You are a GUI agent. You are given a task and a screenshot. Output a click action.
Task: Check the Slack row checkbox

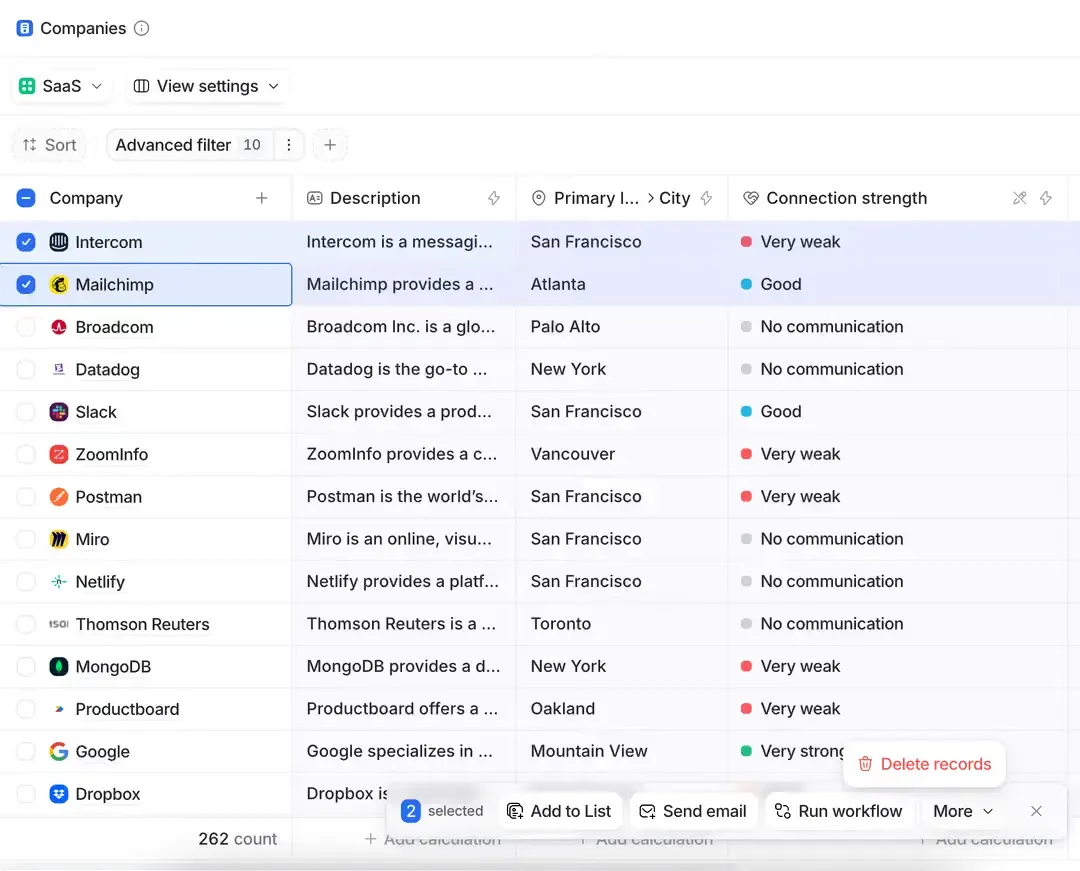[25, 412]
